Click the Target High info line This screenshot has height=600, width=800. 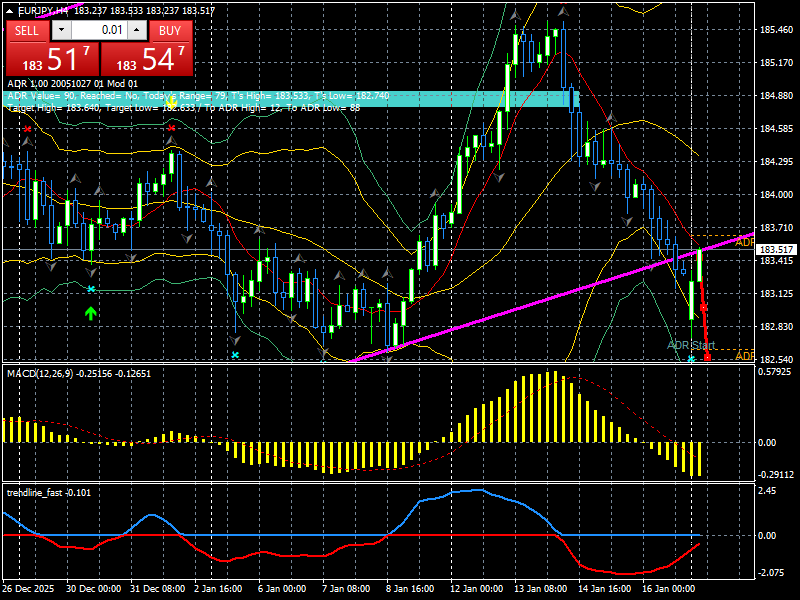click(x=184, y=108)
